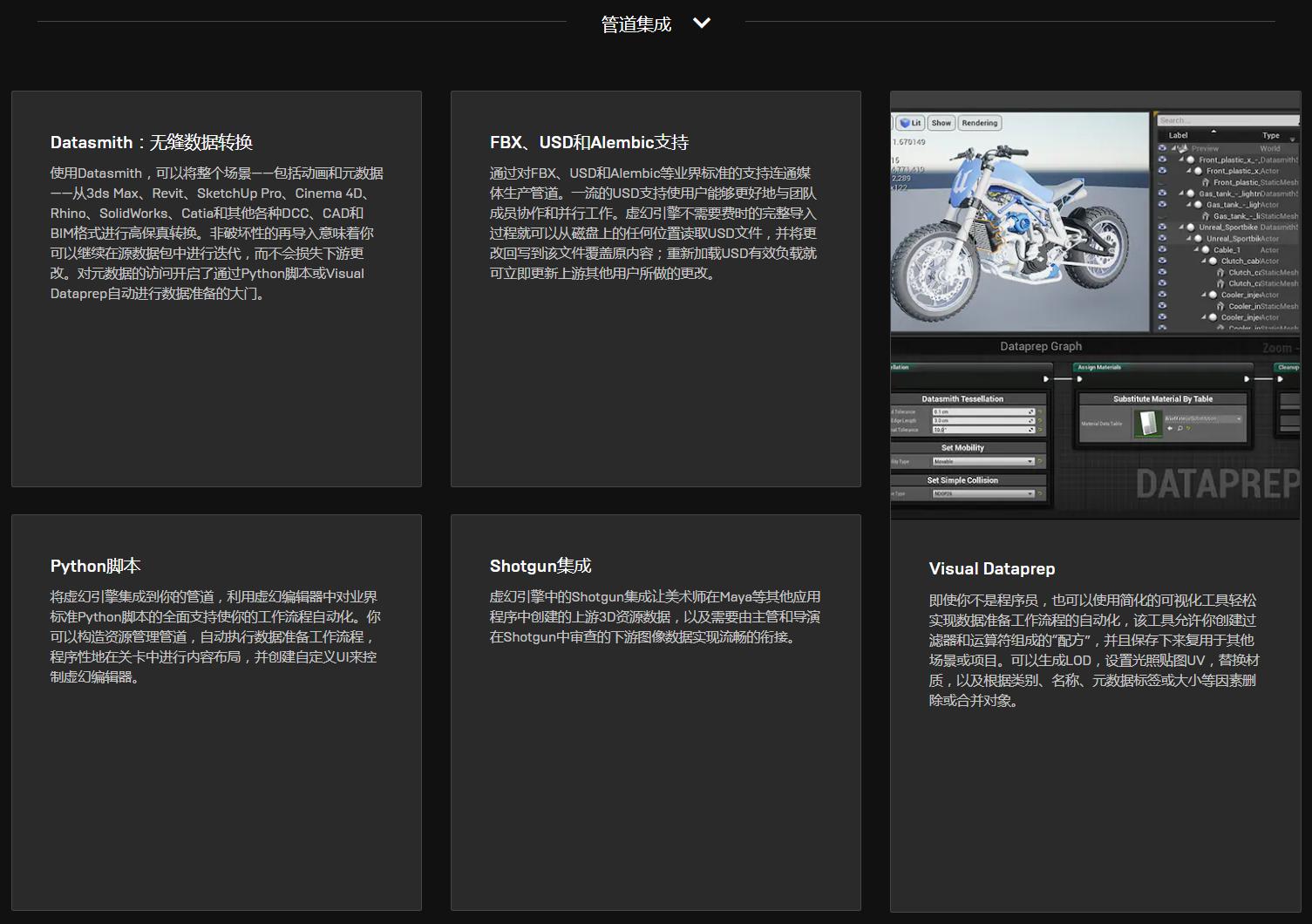Screen dimensions: 1312x924
Task: Open the Show viewport menu
Action: pyautogui.click(x=941, y=123)
